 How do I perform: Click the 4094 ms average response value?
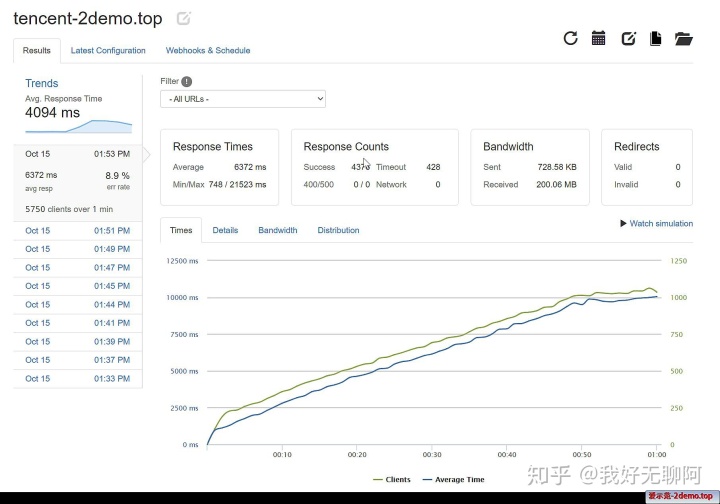[52, 112]
